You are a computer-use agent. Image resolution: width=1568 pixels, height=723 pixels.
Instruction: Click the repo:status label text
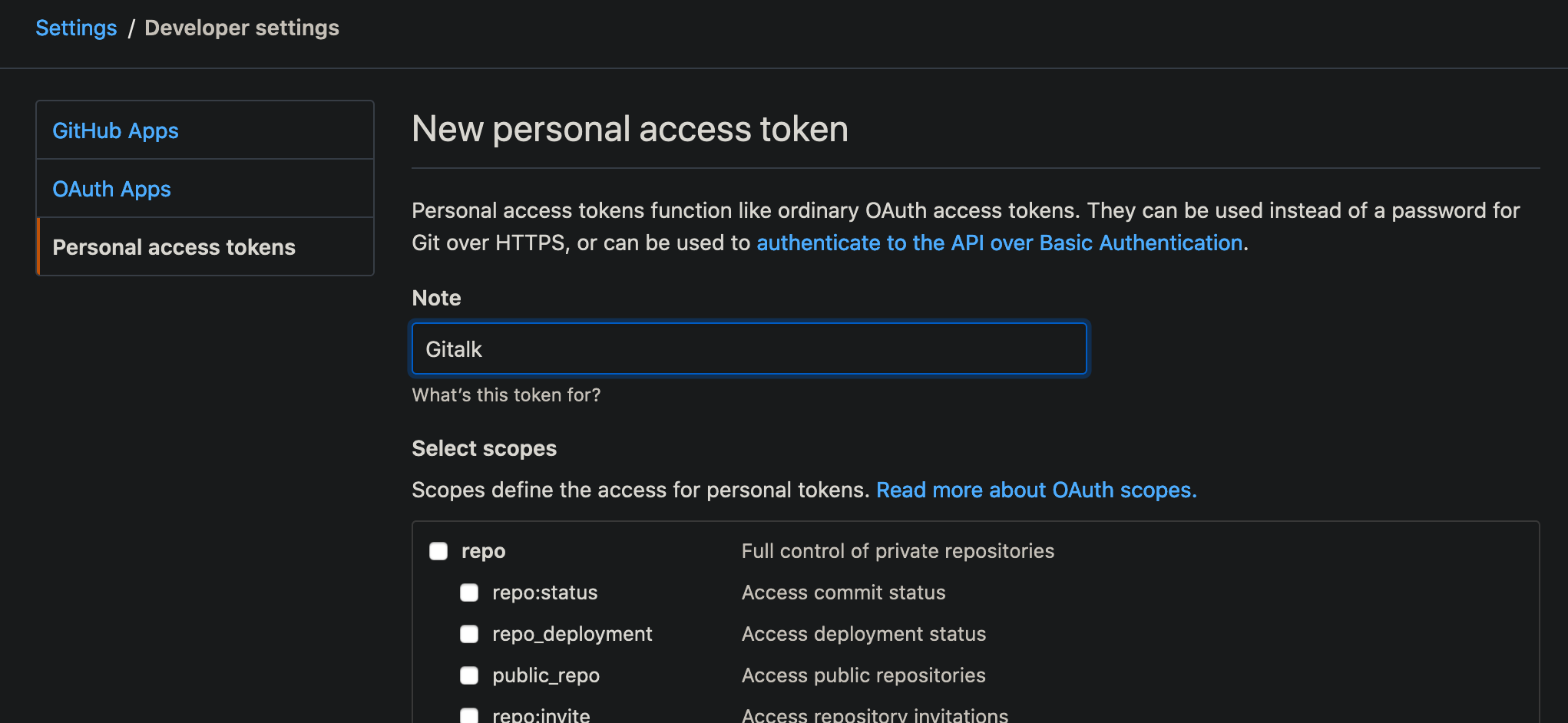(544, 593)
